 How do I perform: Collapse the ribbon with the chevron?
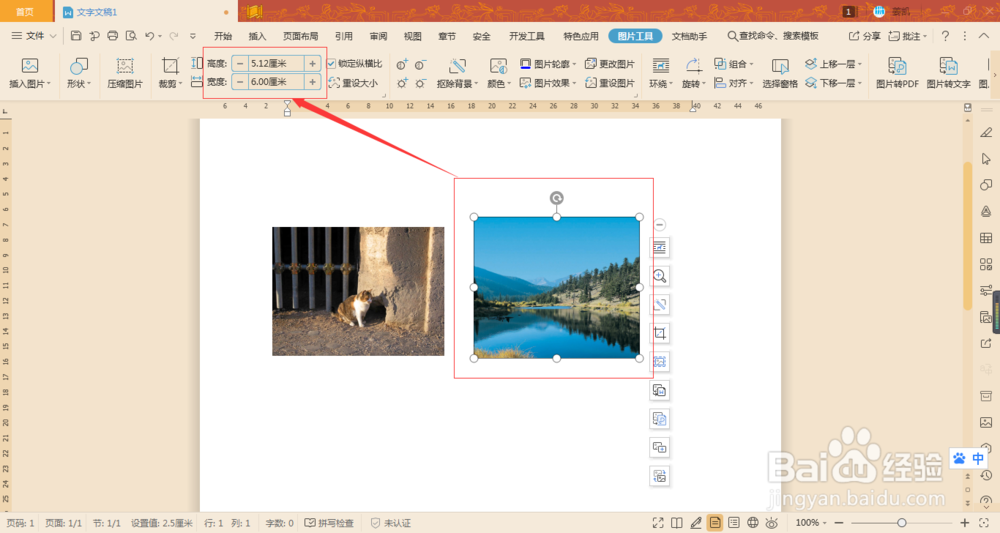coord(984,36)
